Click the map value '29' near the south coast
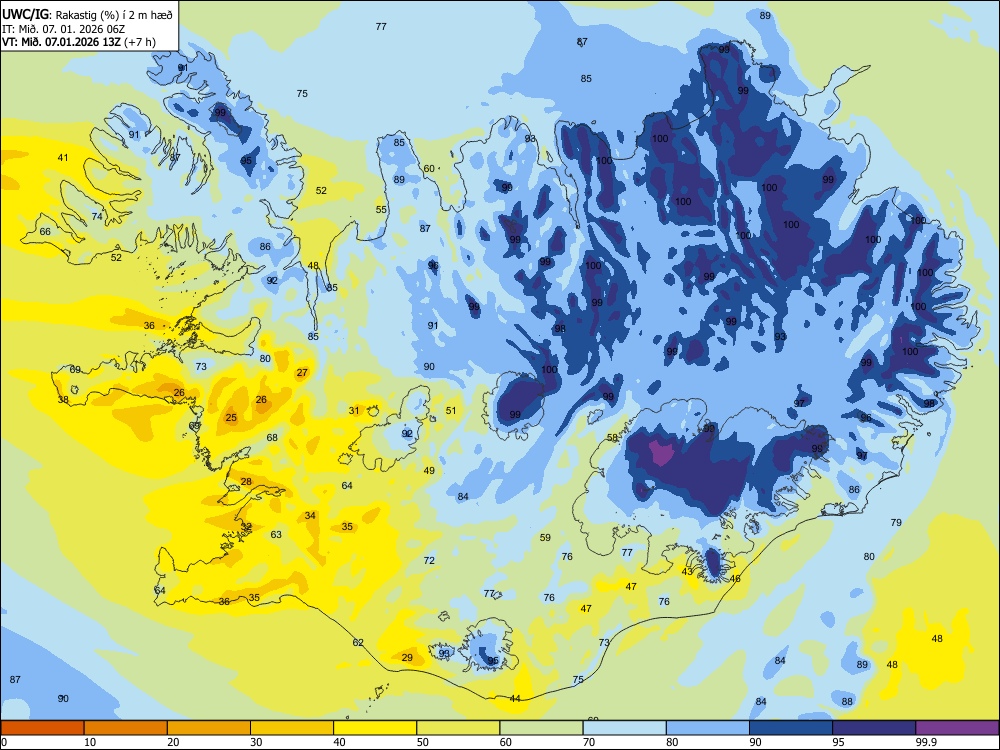The width and height of the screenshot is (1000, 750). coord(407,658)
